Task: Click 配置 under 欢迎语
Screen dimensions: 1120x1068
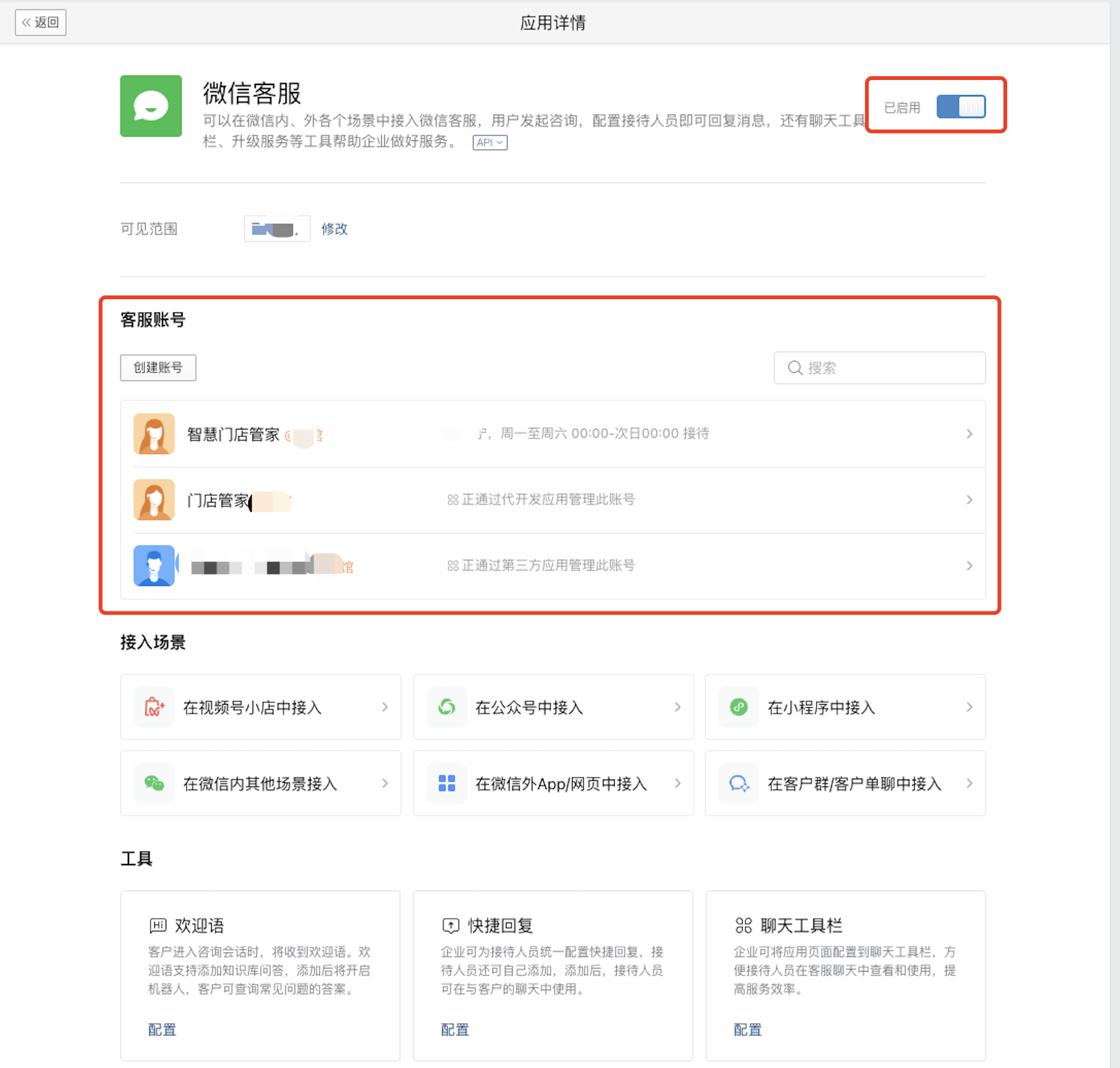Action: click(163, 1030)
